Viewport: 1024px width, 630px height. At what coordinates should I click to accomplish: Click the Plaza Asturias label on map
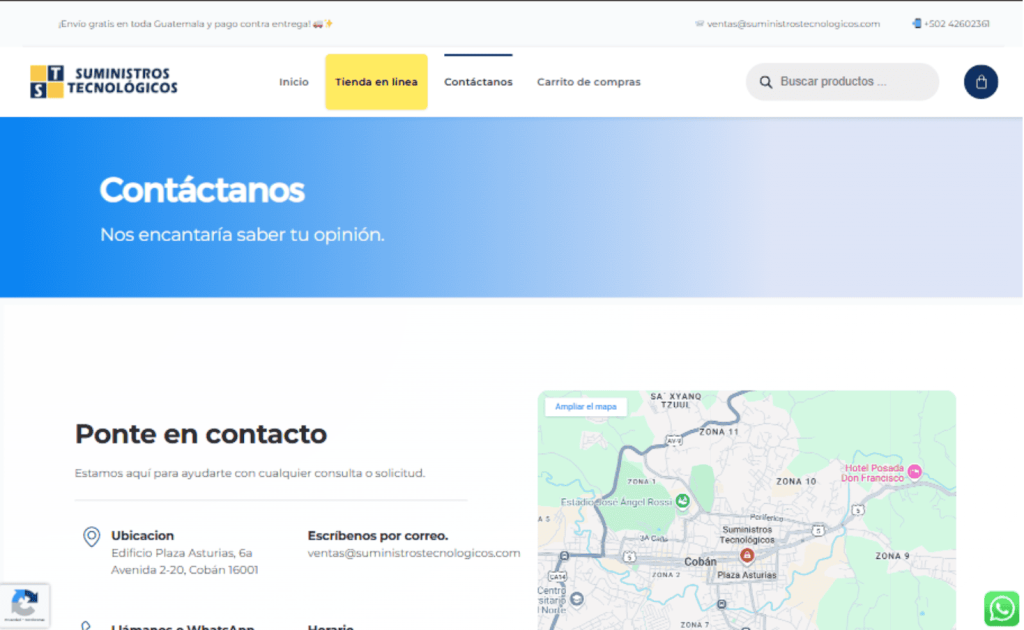(746, 575)
